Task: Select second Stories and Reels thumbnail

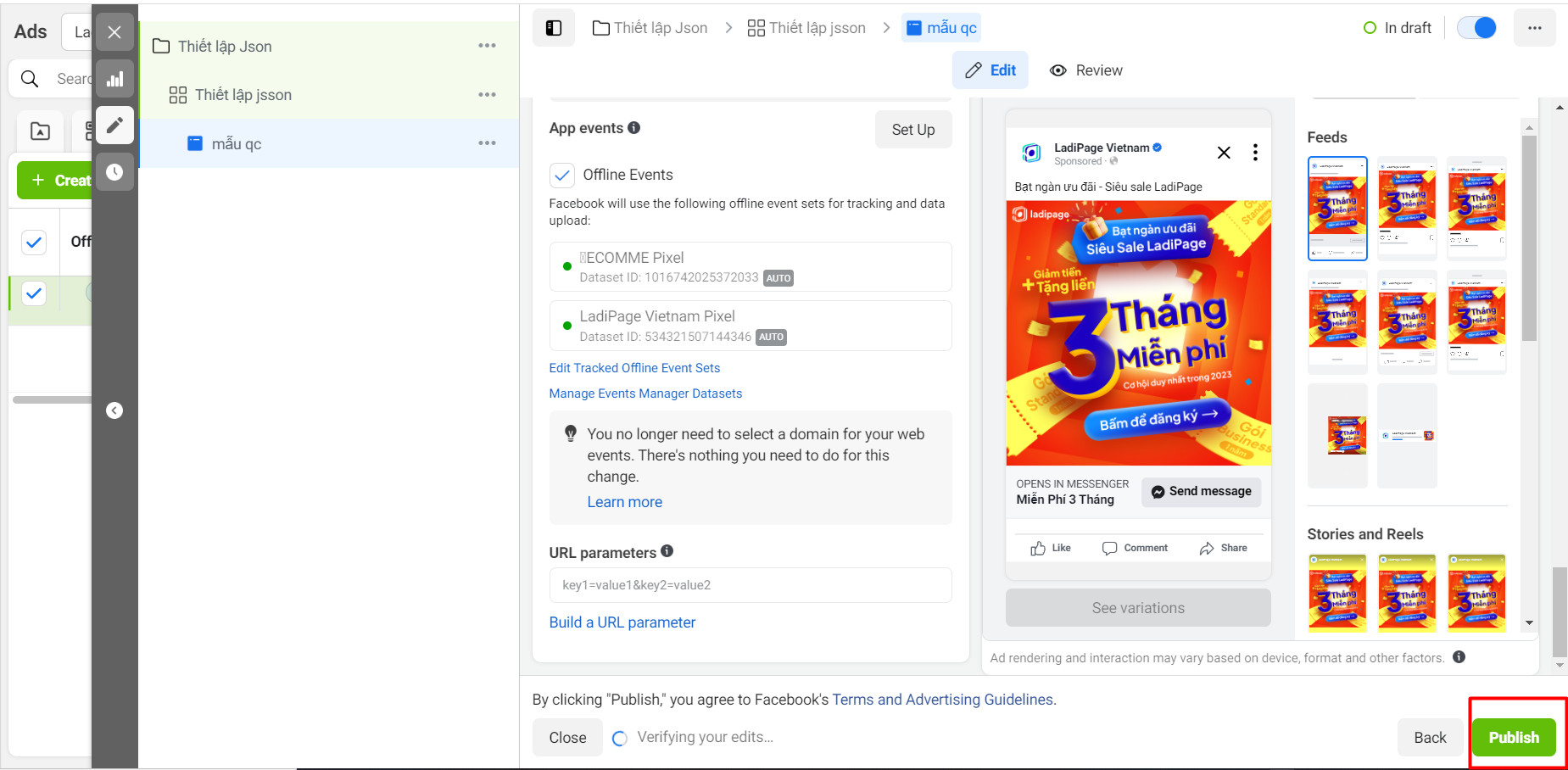Action: [1407, 593]
